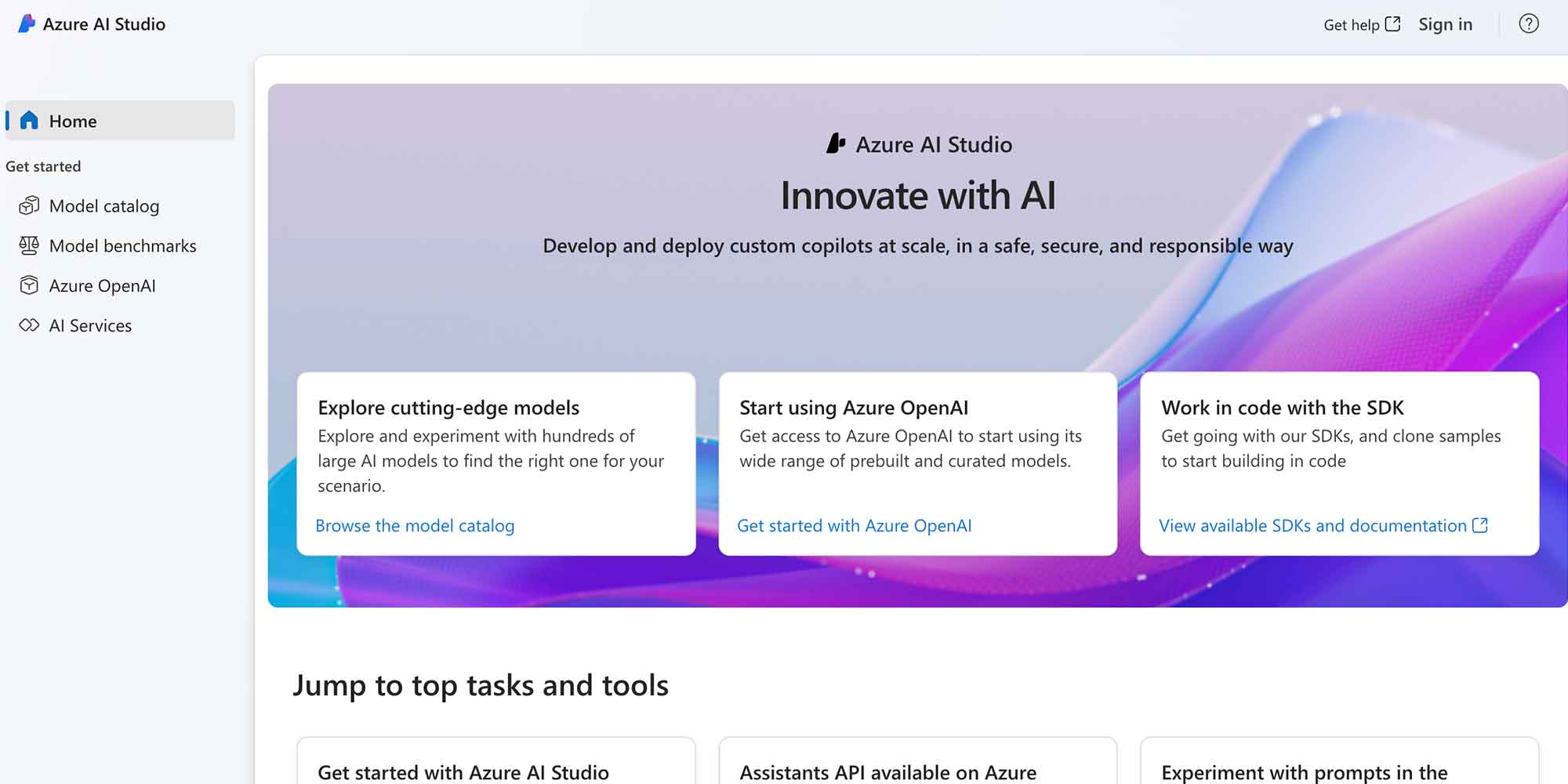Viewport: 1568px width, 784px height.
Task: Open Assistants API available on Azure card
Action: click(918, 760)
